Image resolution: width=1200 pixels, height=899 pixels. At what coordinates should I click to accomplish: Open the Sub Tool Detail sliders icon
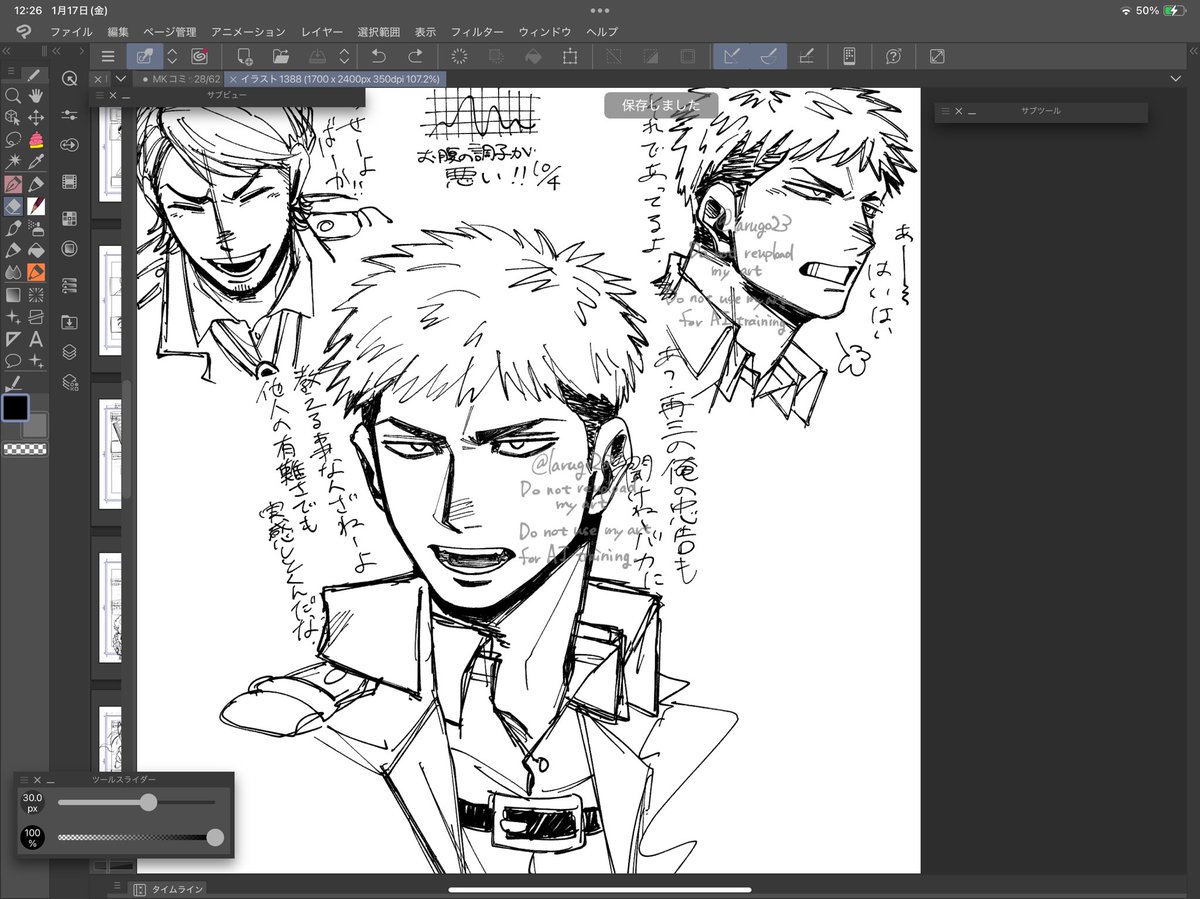coord(69,115)
